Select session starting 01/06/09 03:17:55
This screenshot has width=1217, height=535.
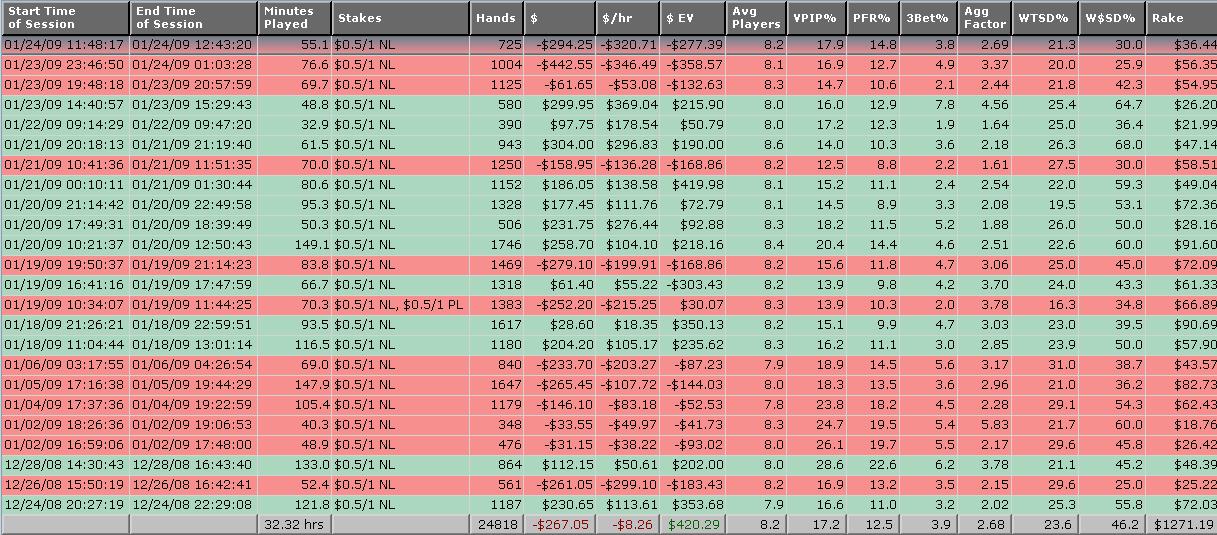608,365
